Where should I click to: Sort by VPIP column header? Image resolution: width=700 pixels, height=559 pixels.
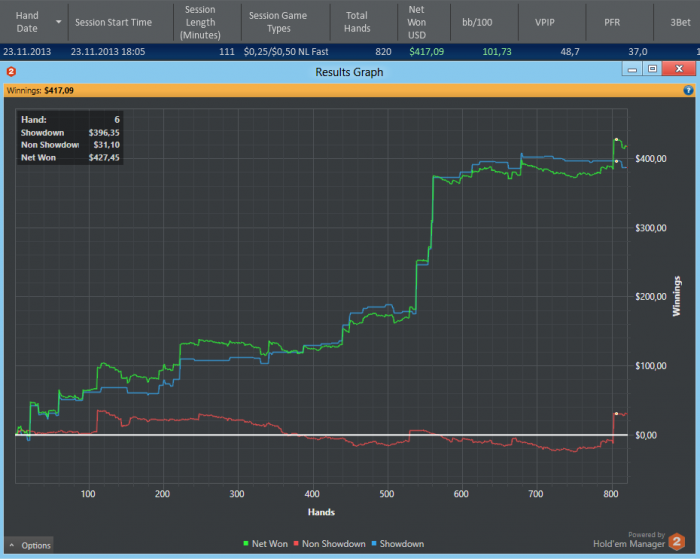[x=545, y=22]
